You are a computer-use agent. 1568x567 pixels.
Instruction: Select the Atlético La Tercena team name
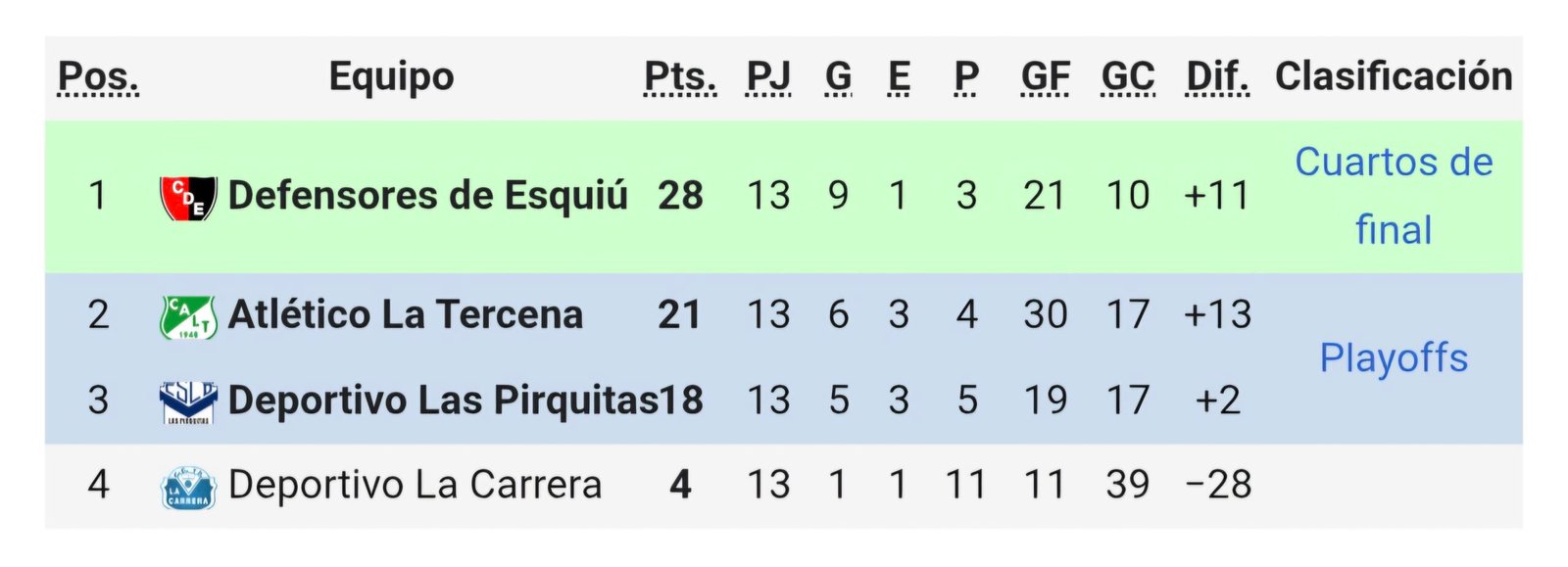coord(405,315)
